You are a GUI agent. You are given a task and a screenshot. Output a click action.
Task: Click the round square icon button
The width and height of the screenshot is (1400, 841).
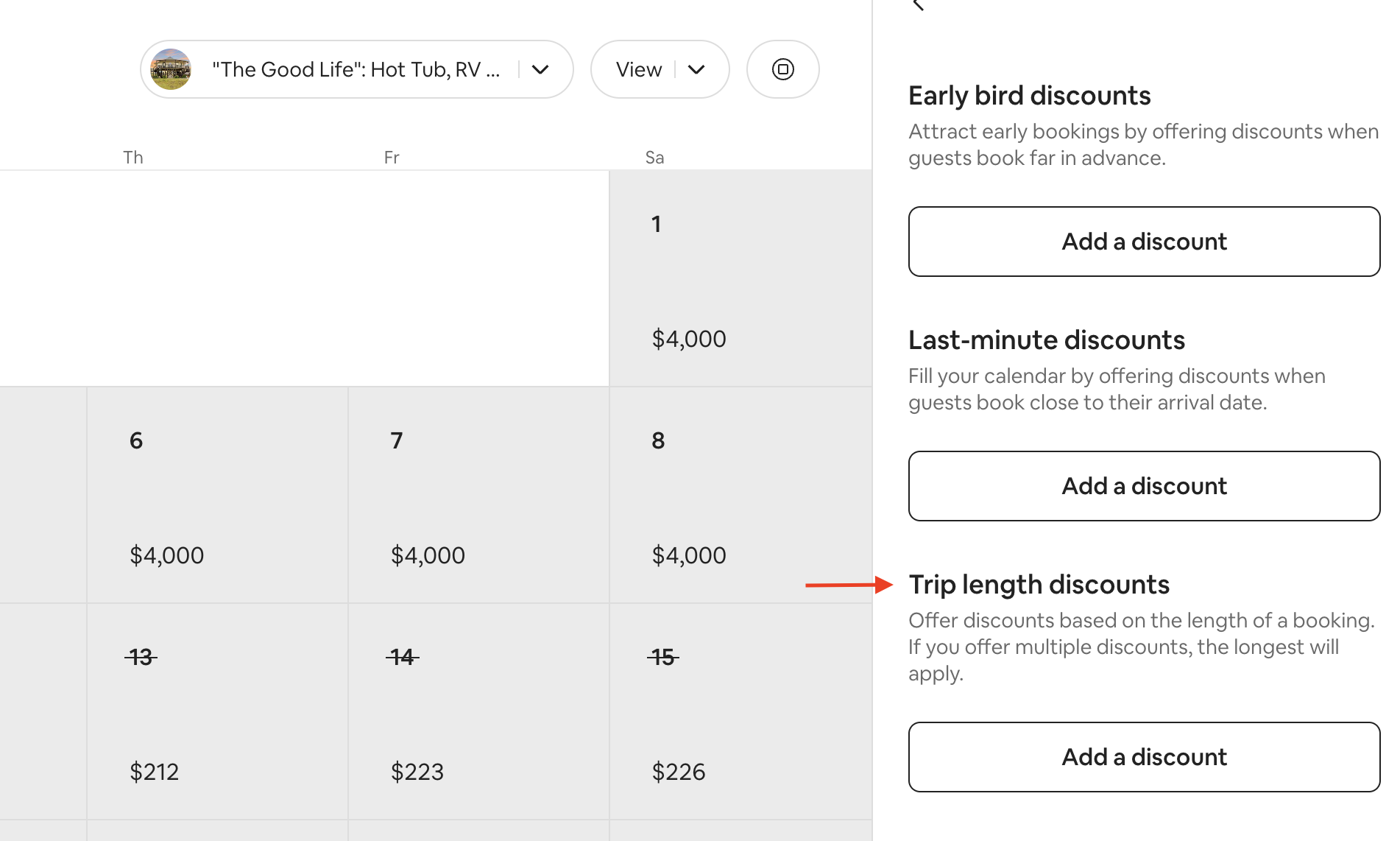click(782, 69)
